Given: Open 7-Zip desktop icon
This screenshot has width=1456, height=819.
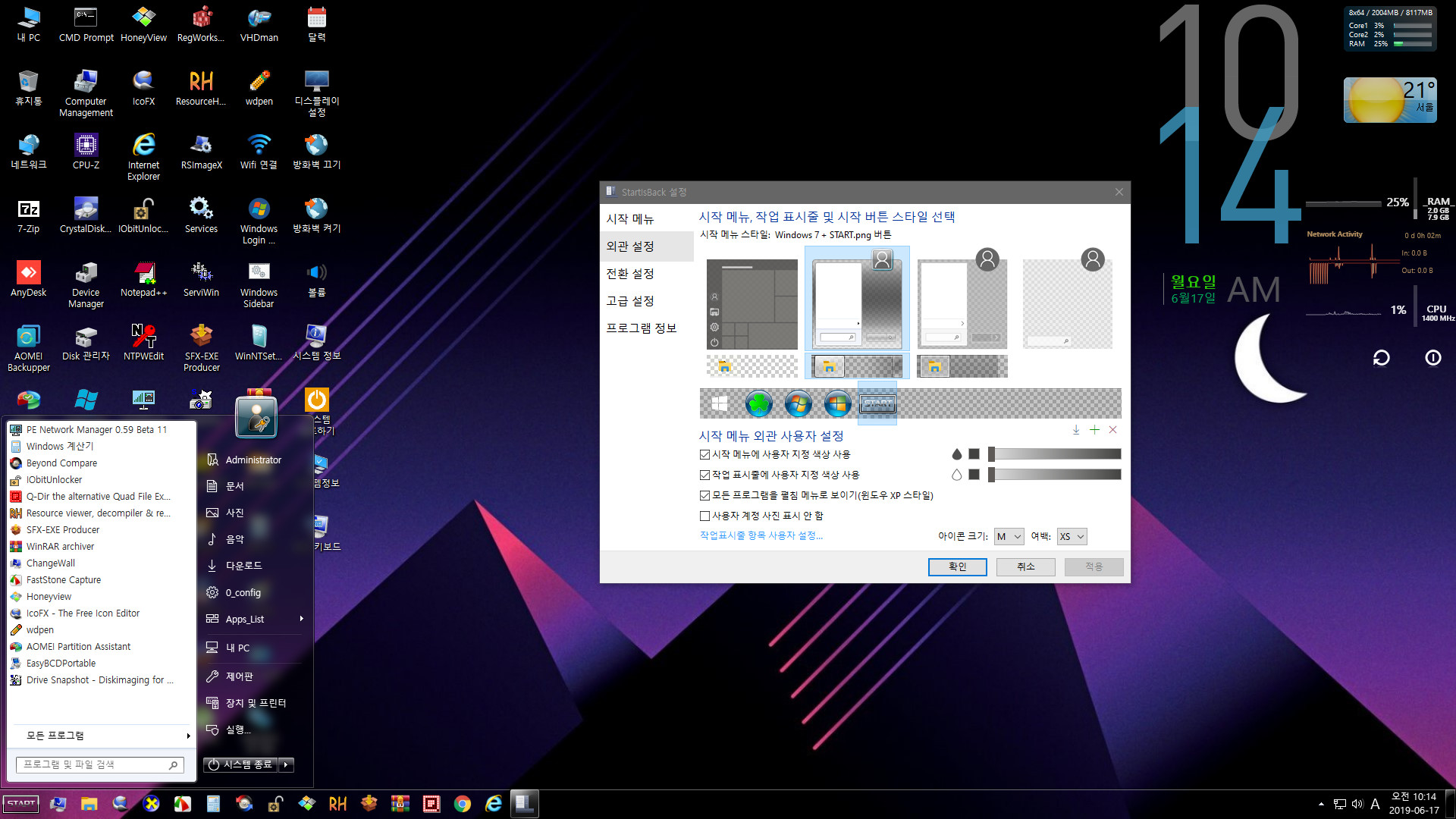Looking at the screenshot, I should click(29, 215).
